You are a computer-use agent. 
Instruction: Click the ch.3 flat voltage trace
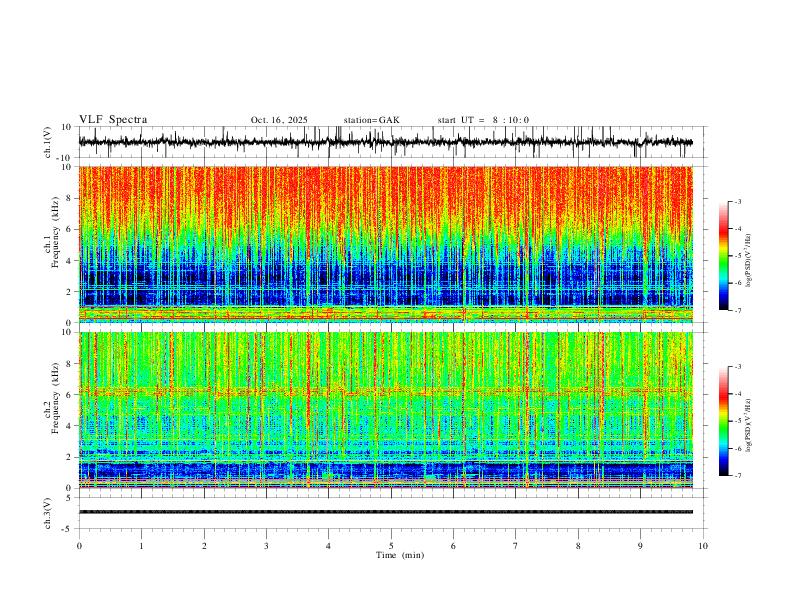(x=385, y=512)
